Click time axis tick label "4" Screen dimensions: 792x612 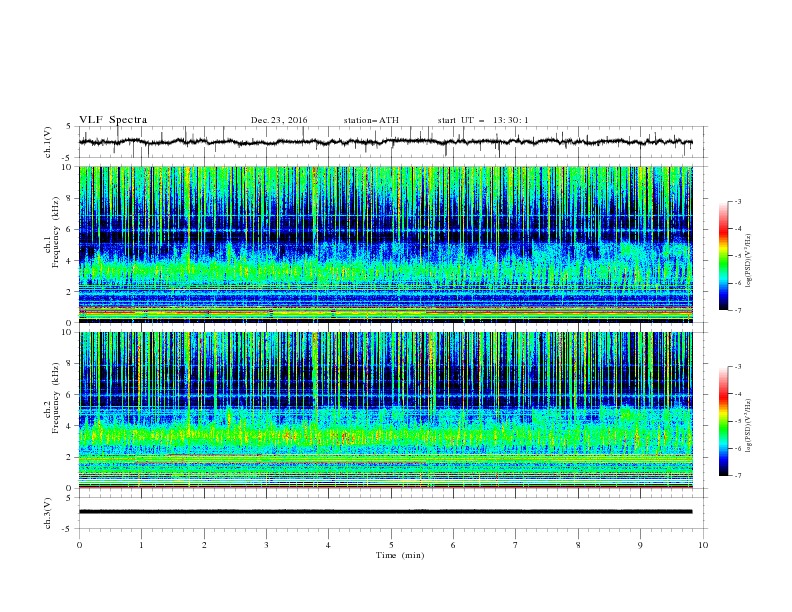pyautogui.click(x=329, y=545)
